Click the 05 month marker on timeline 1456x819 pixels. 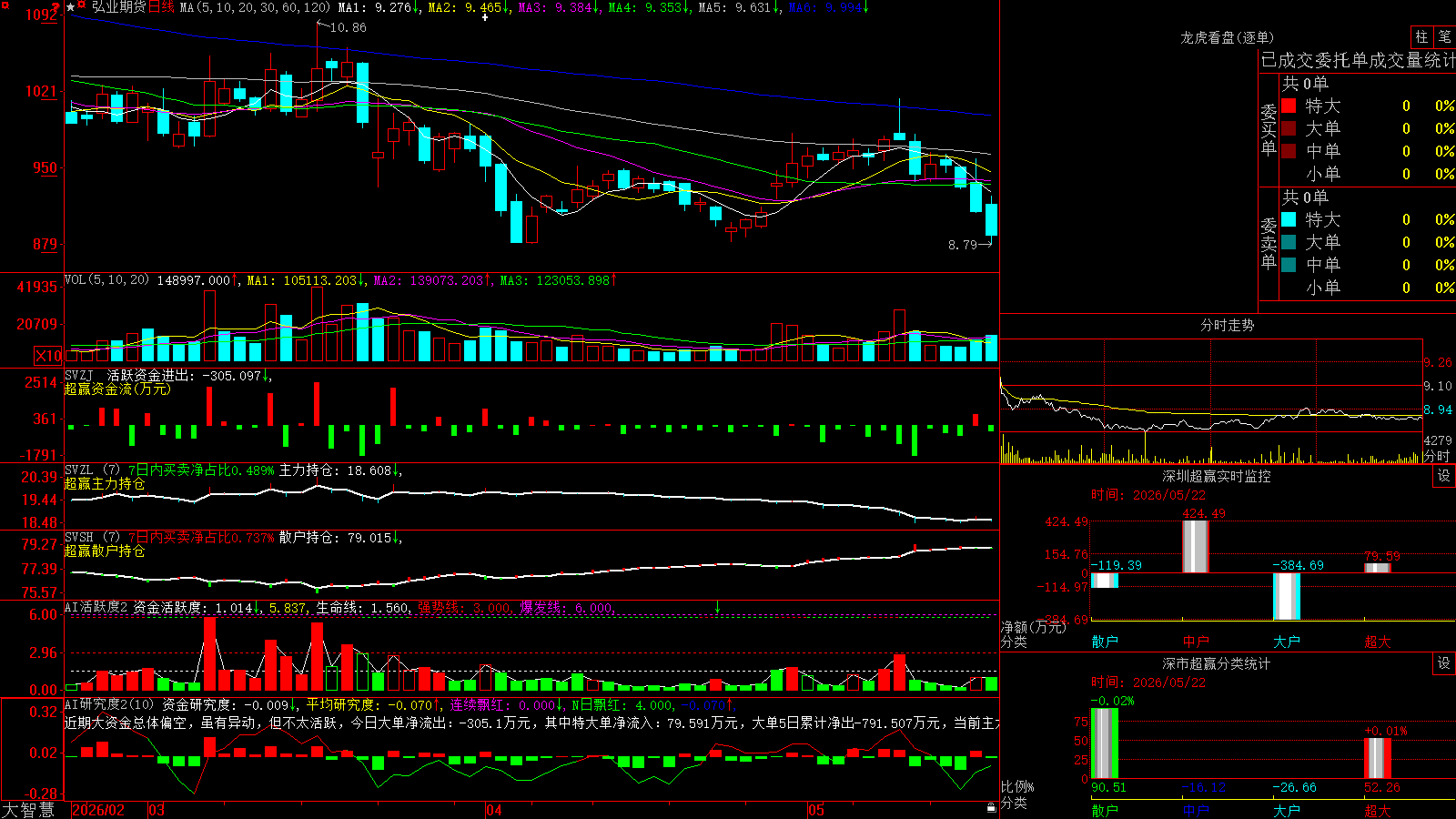click(x=816, y=810)
